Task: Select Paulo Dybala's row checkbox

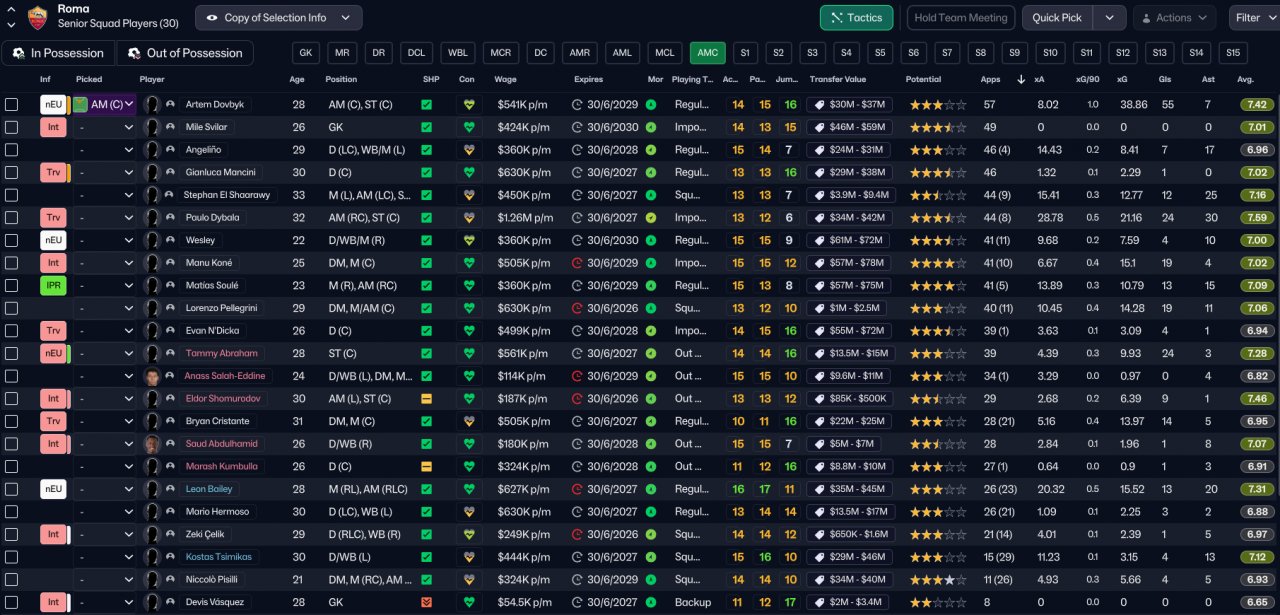Action: click(x=12, y=217)
